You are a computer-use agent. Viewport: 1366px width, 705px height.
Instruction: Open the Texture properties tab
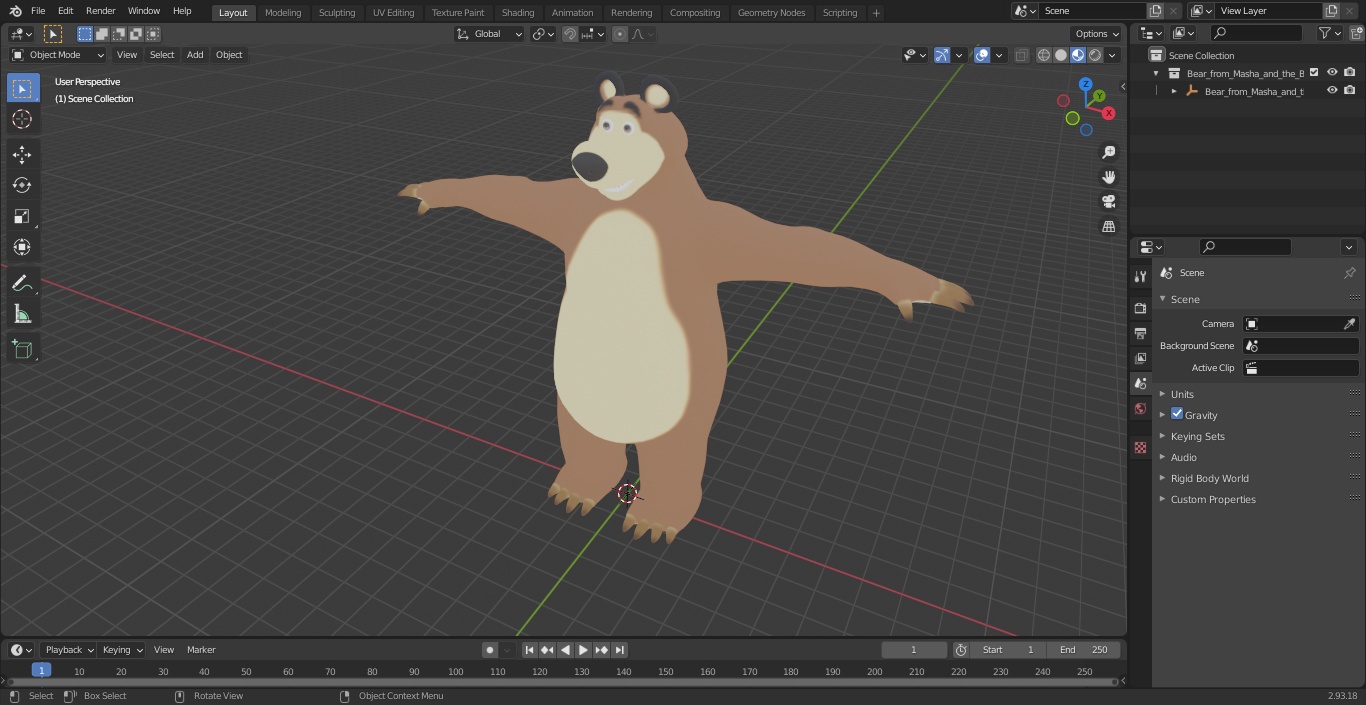[1140, 447]
